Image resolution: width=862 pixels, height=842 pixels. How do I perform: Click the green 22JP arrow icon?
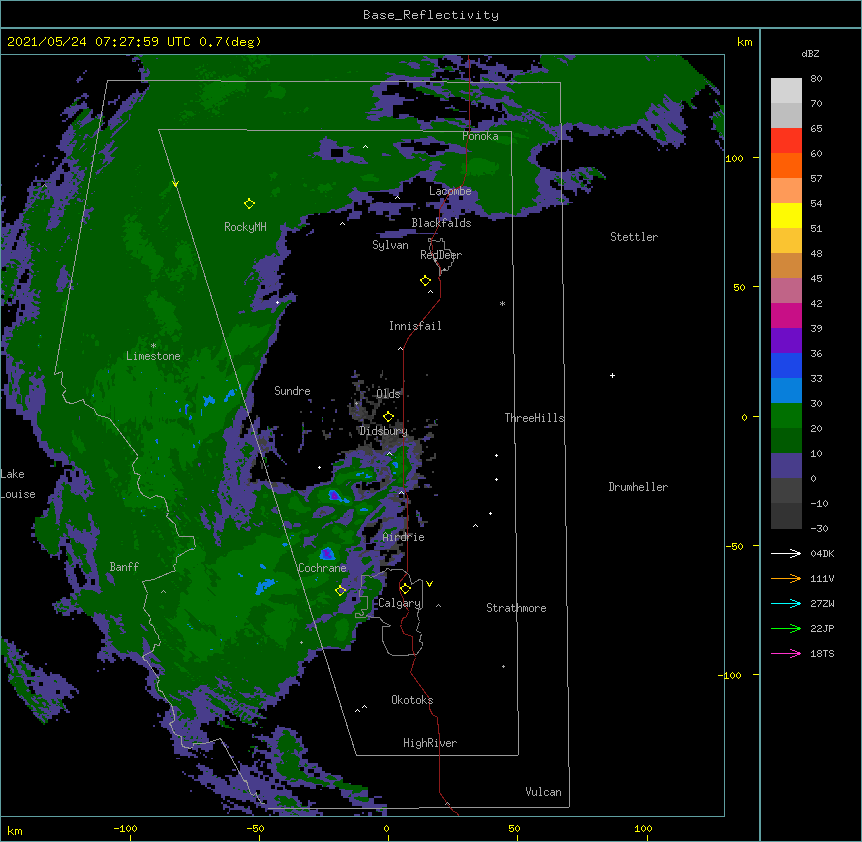tap(786, 628)
